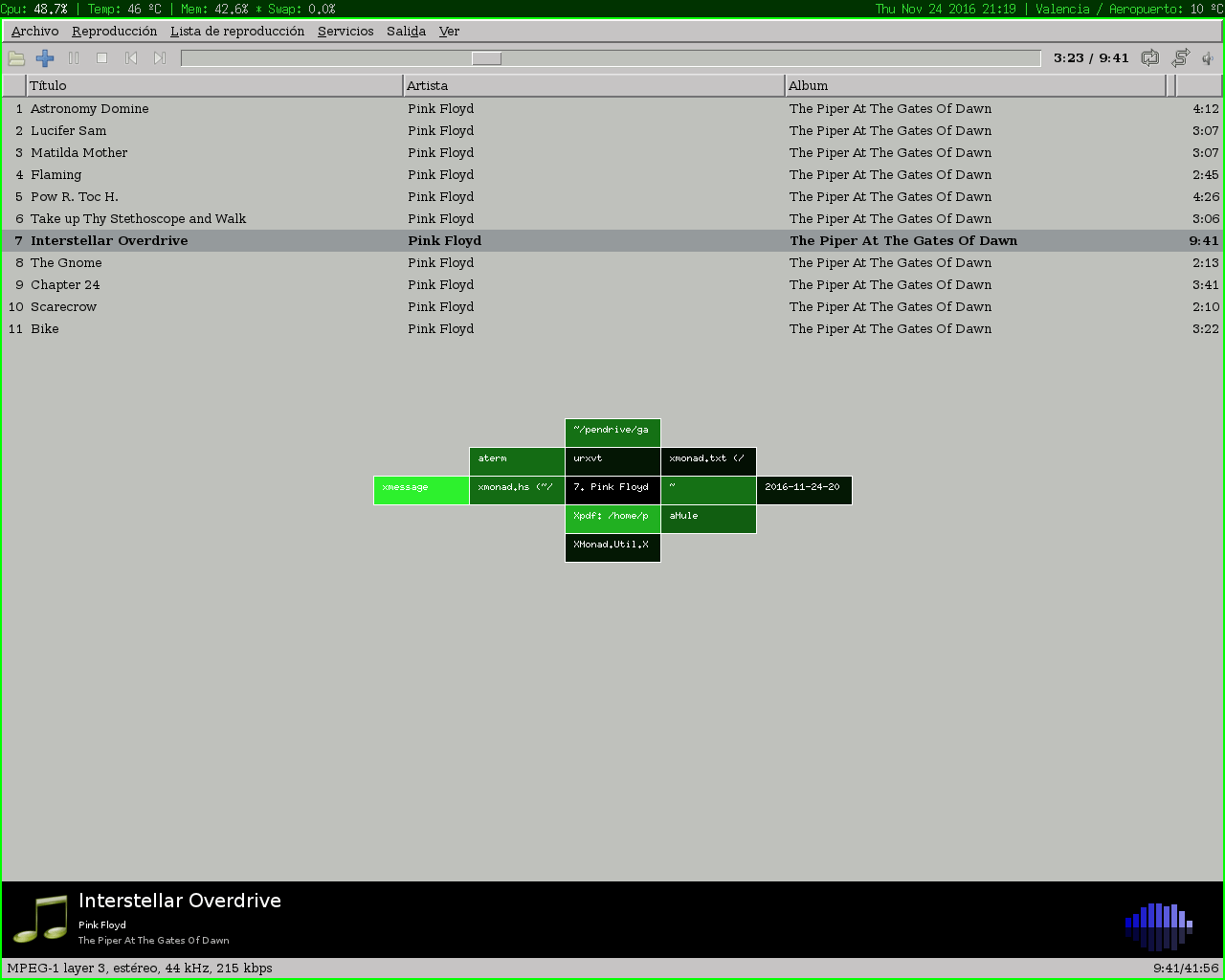Choose the 2016-11-24-20 window in the grid
Screen dimensions: 1225x980
click(804, 490)
